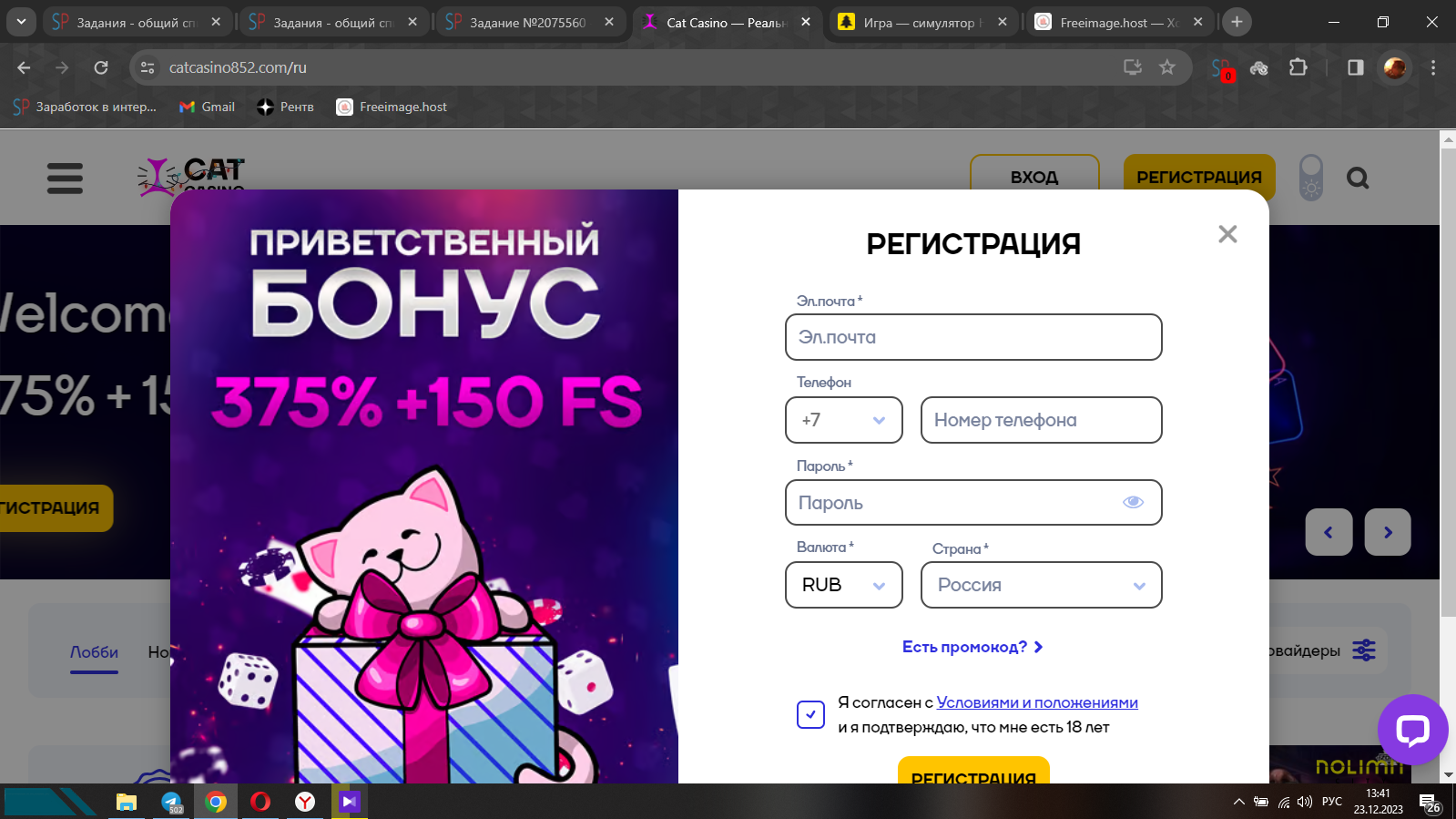Install app icon in address bar

coord(1133,67)
